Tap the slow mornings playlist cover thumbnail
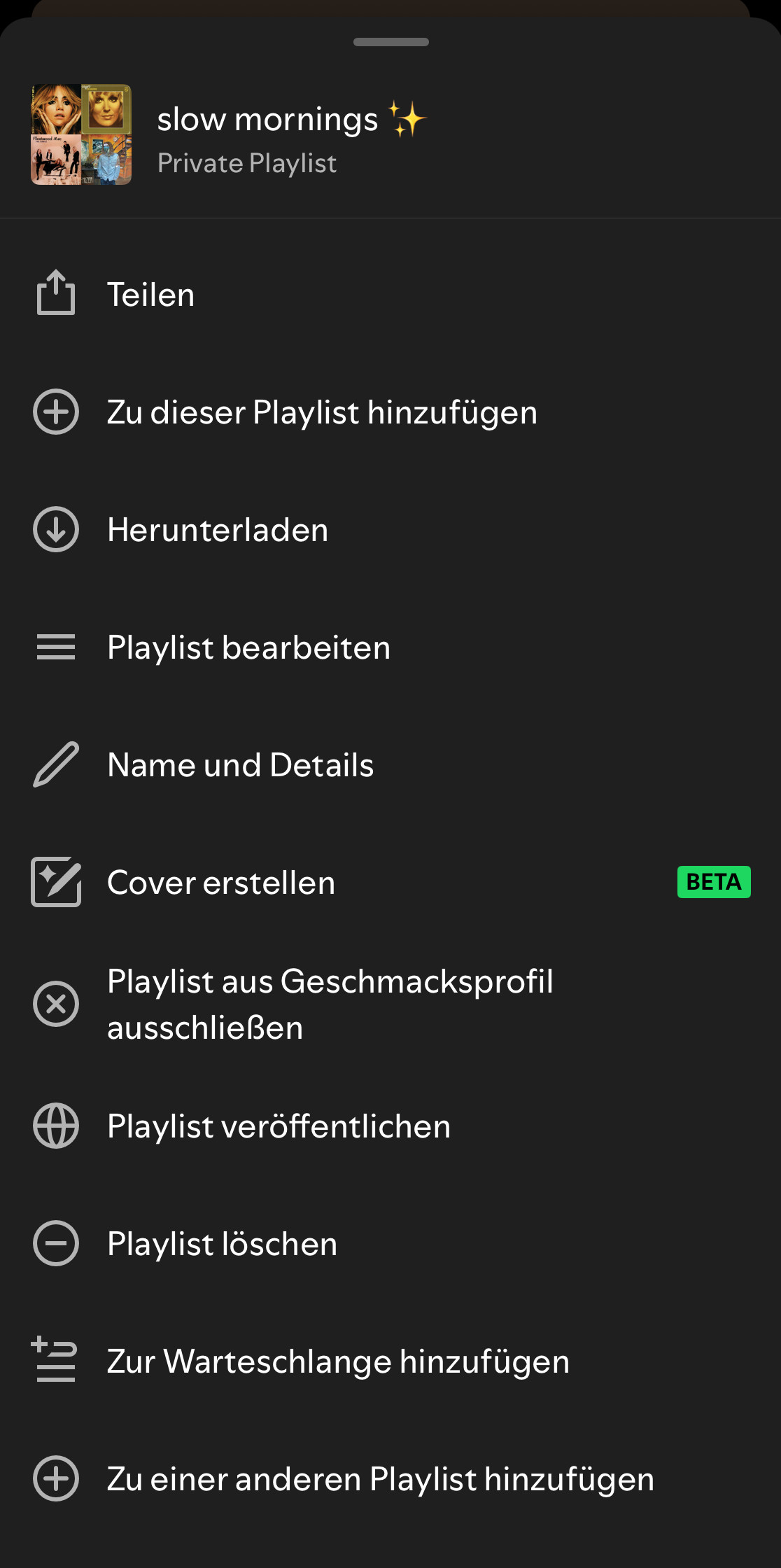Screen dimensions: 781x1568 81,134
